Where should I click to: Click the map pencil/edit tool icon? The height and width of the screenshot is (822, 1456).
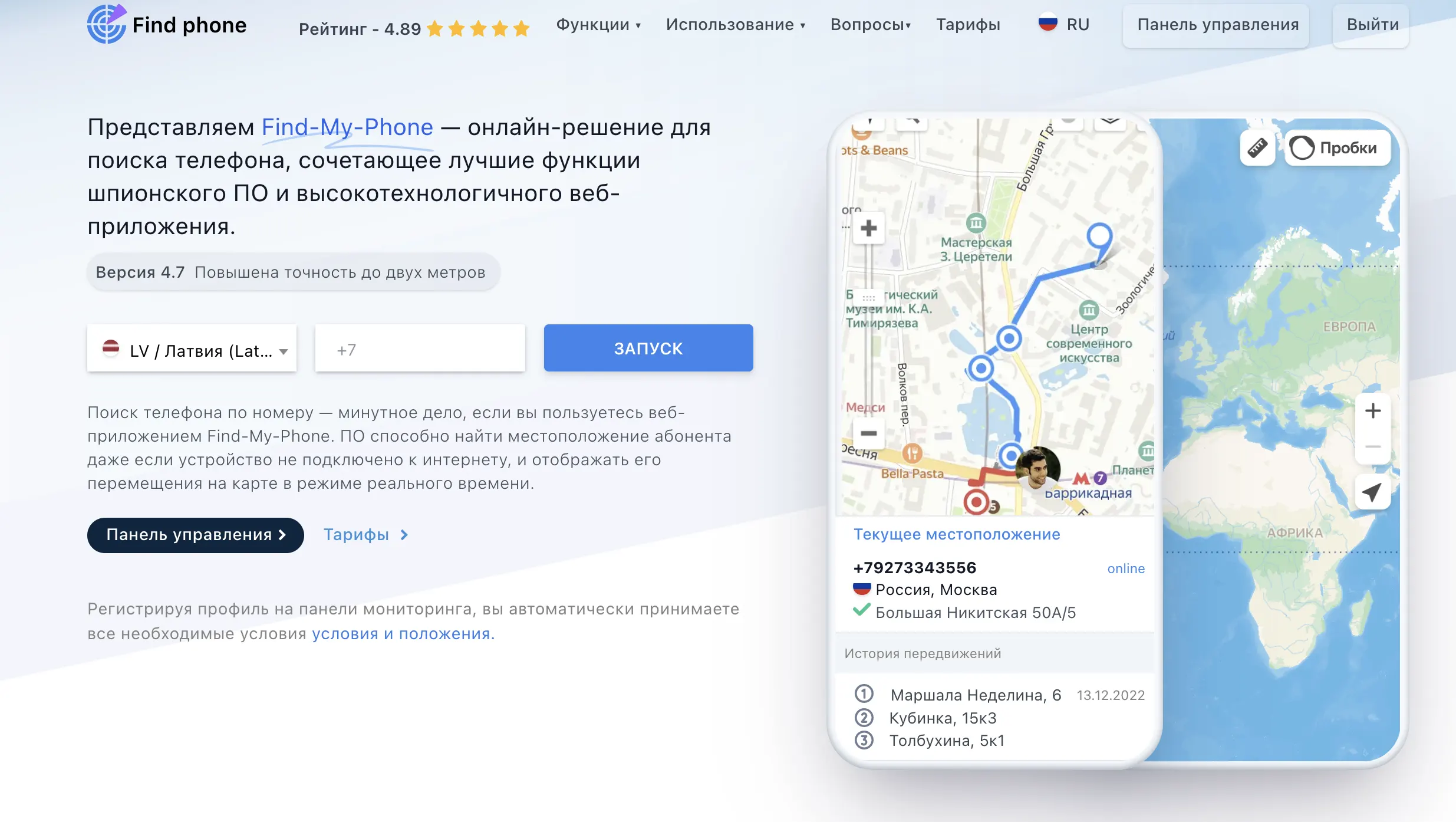(x=1259, y=148)
